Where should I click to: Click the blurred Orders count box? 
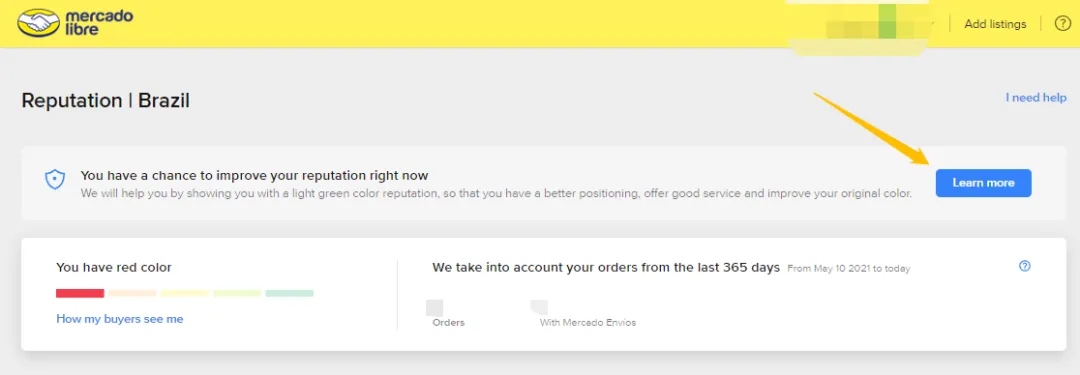point(435,307)
